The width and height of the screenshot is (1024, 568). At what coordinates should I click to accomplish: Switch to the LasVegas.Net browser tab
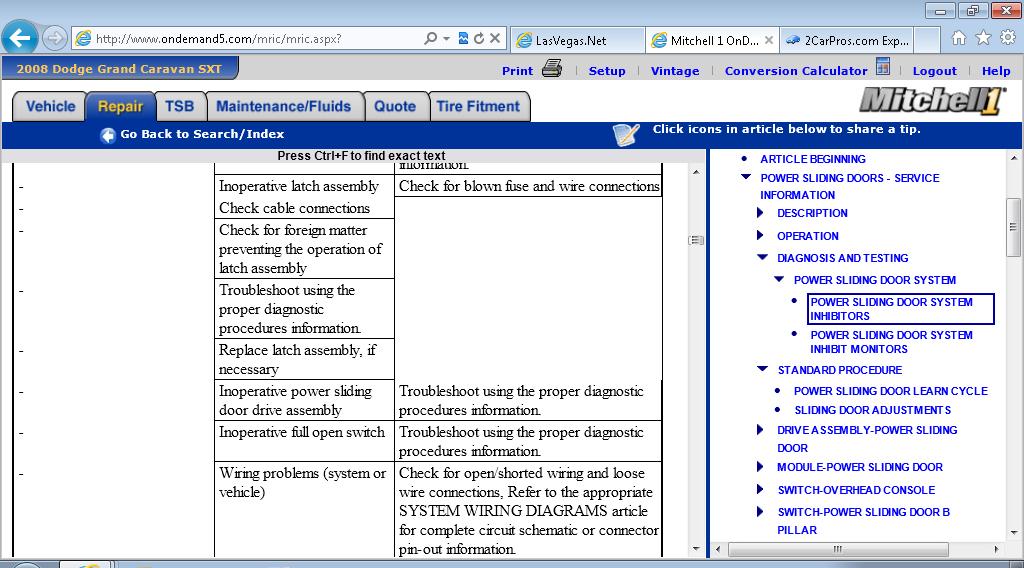point(577,40)
